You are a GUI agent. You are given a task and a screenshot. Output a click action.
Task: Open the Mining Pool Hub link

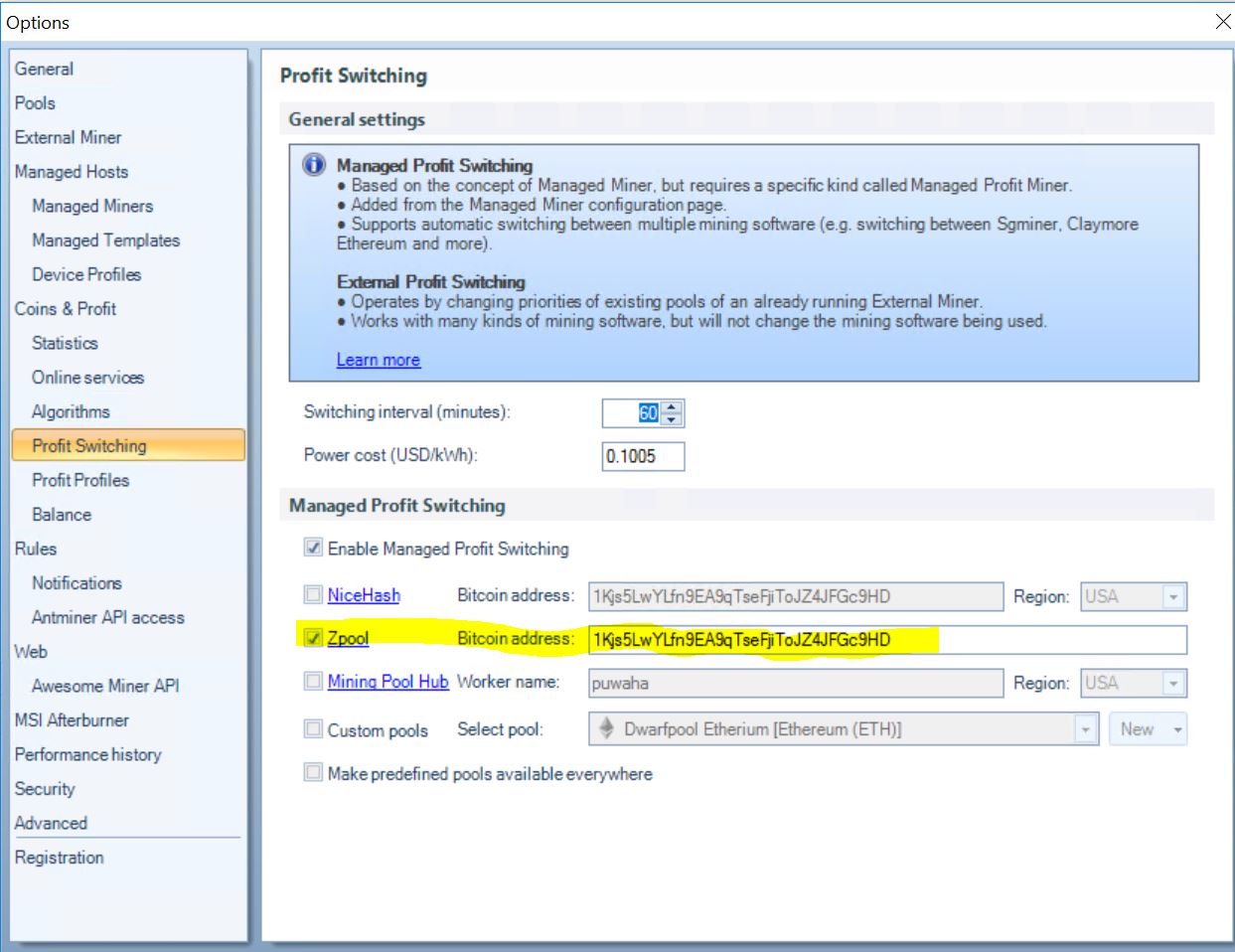click(x=388, y=682)
